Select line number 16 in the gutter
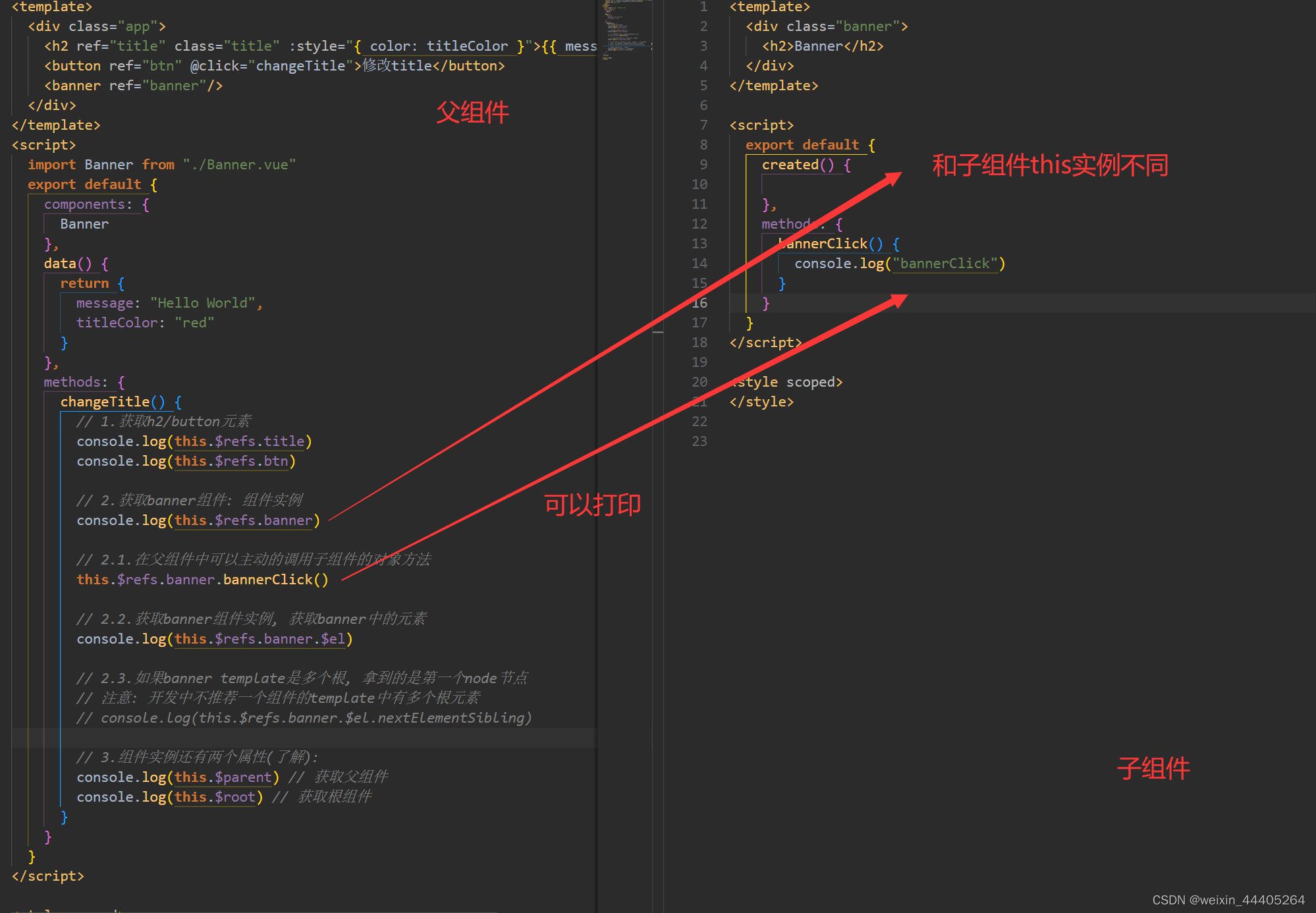This screenshot has height=913, width=1316. click(x=699, y=303)
